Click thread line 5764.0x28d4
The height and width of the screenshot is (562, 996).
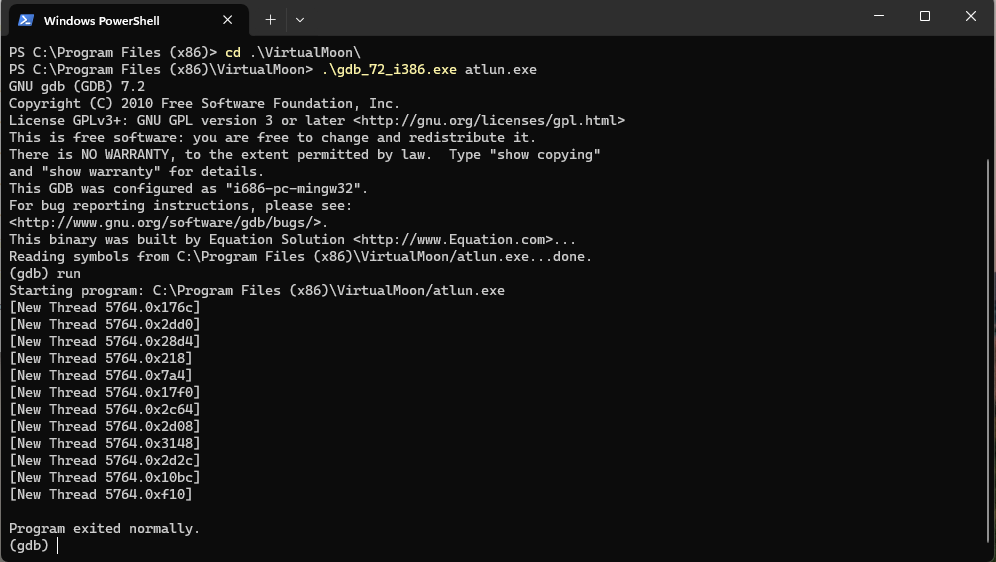[x=105, y=342]
